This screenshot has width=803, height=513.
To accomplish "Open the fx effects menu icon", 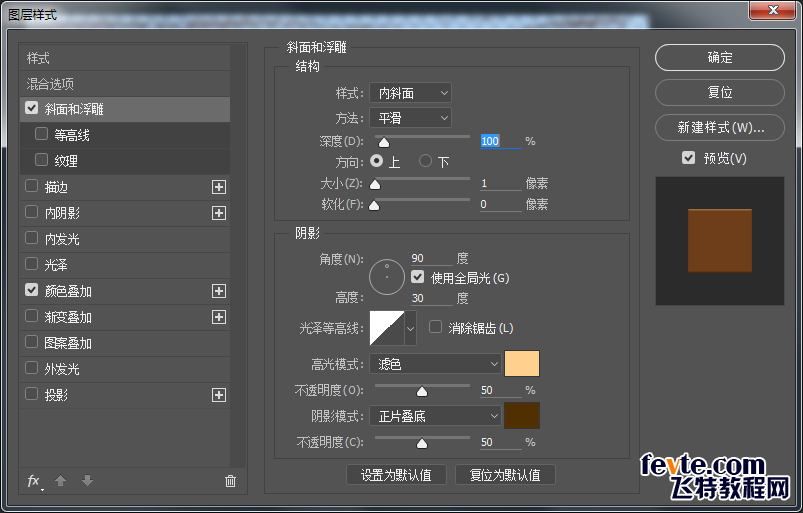I will coord(34,481).
